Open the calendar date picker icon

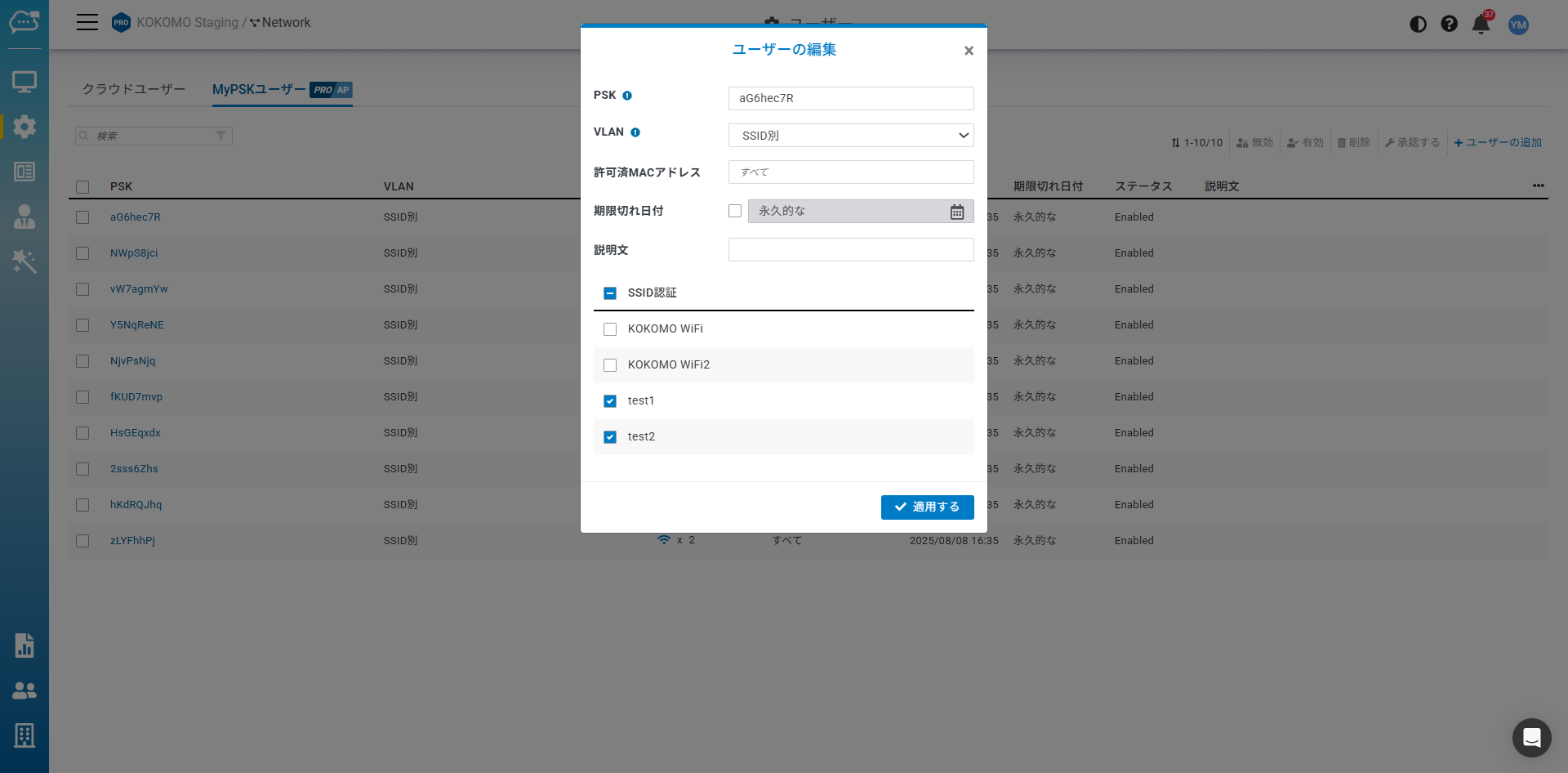[x=956, y=212]
